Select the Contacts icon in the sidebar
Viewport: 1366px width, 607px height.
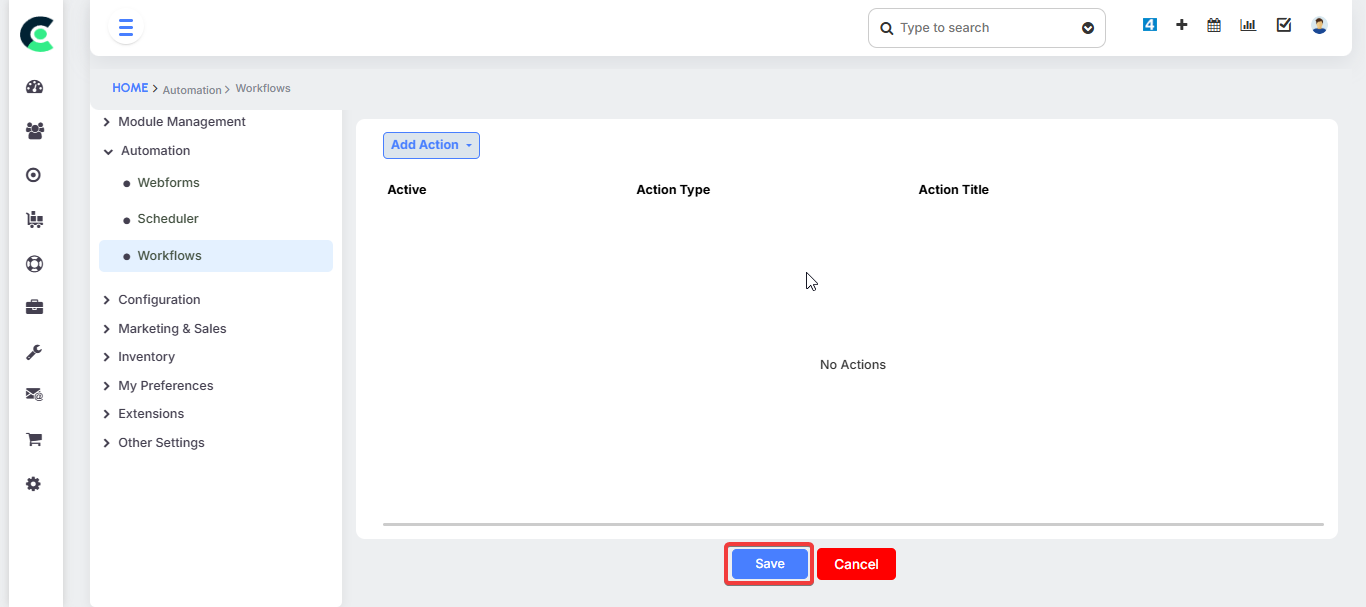[x=34, y=131]
